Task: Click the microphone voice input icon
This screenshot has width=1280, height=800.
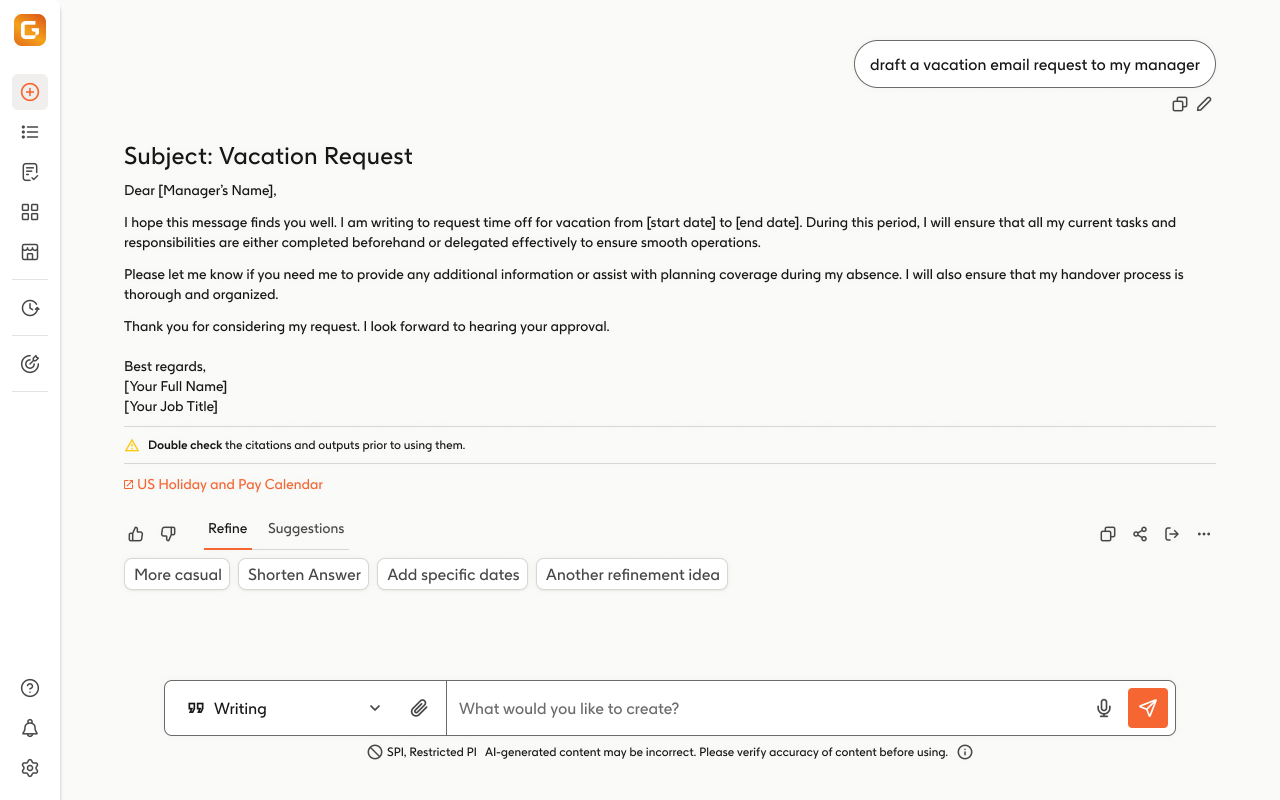Action: 1104,708
